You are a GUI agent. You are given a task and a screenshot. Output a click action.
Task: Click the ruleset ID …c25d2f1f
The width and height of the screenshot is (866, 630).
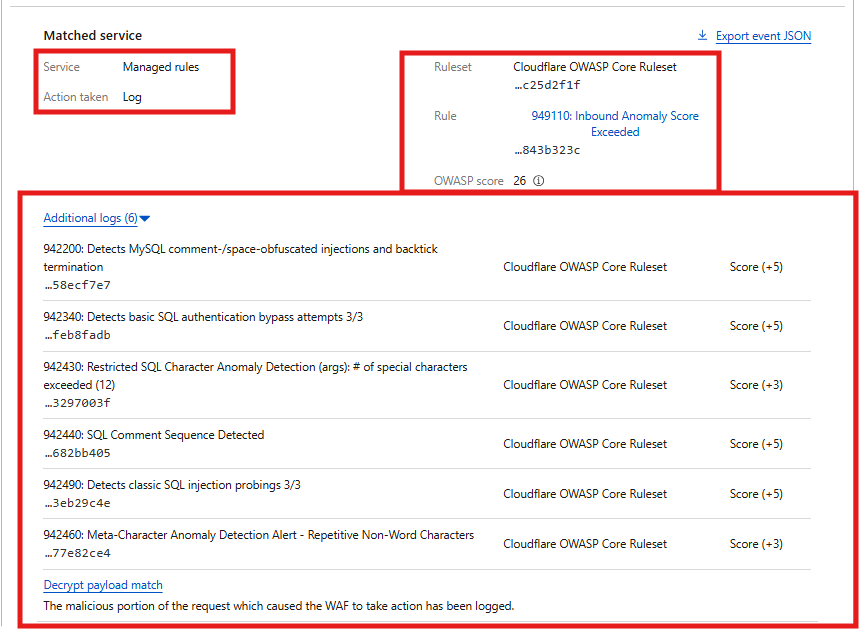pos(547,85)
